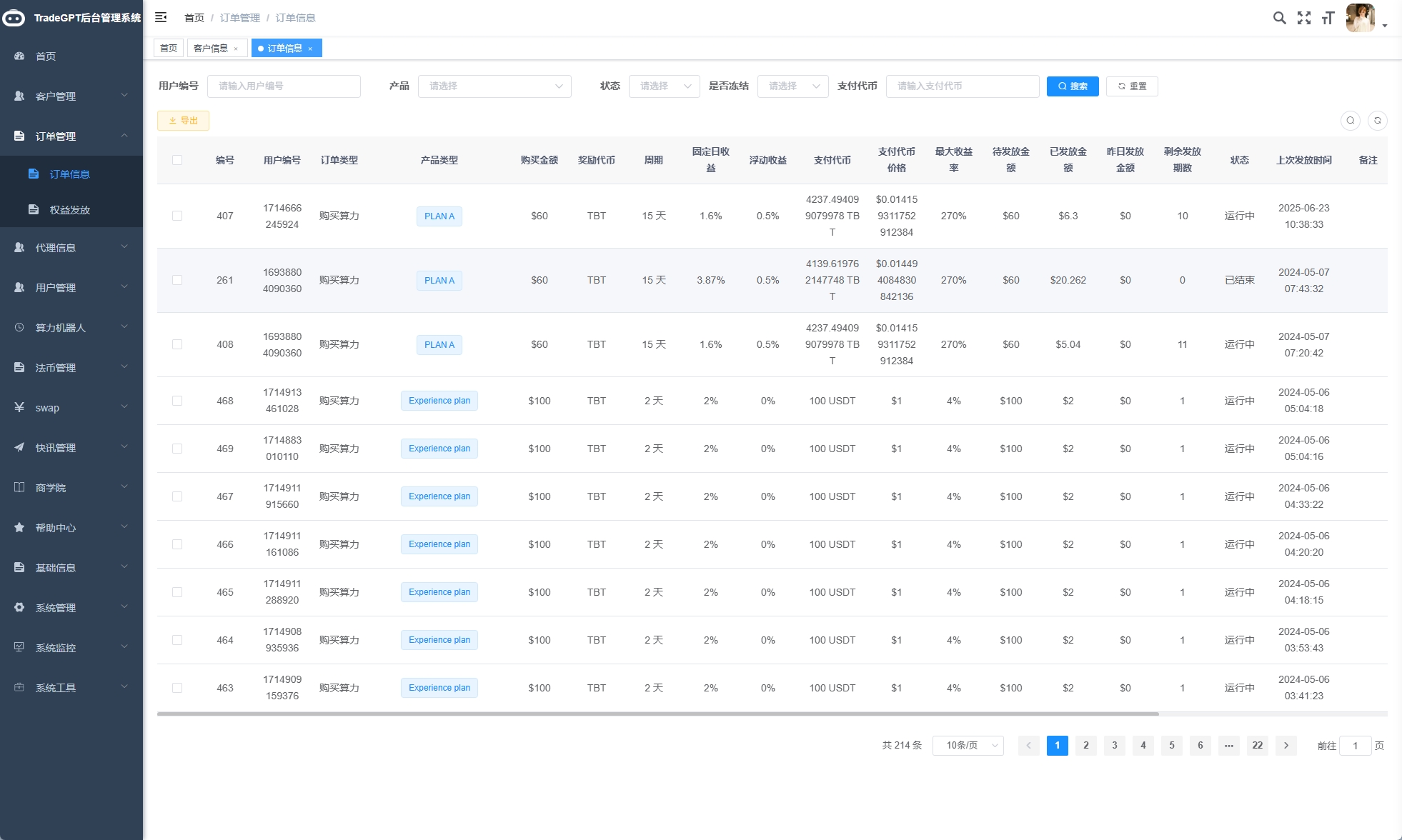Viewport: 1402px width, 840px height.
Task: Click the blue 搜索 button
Action: coord(1072,86)
